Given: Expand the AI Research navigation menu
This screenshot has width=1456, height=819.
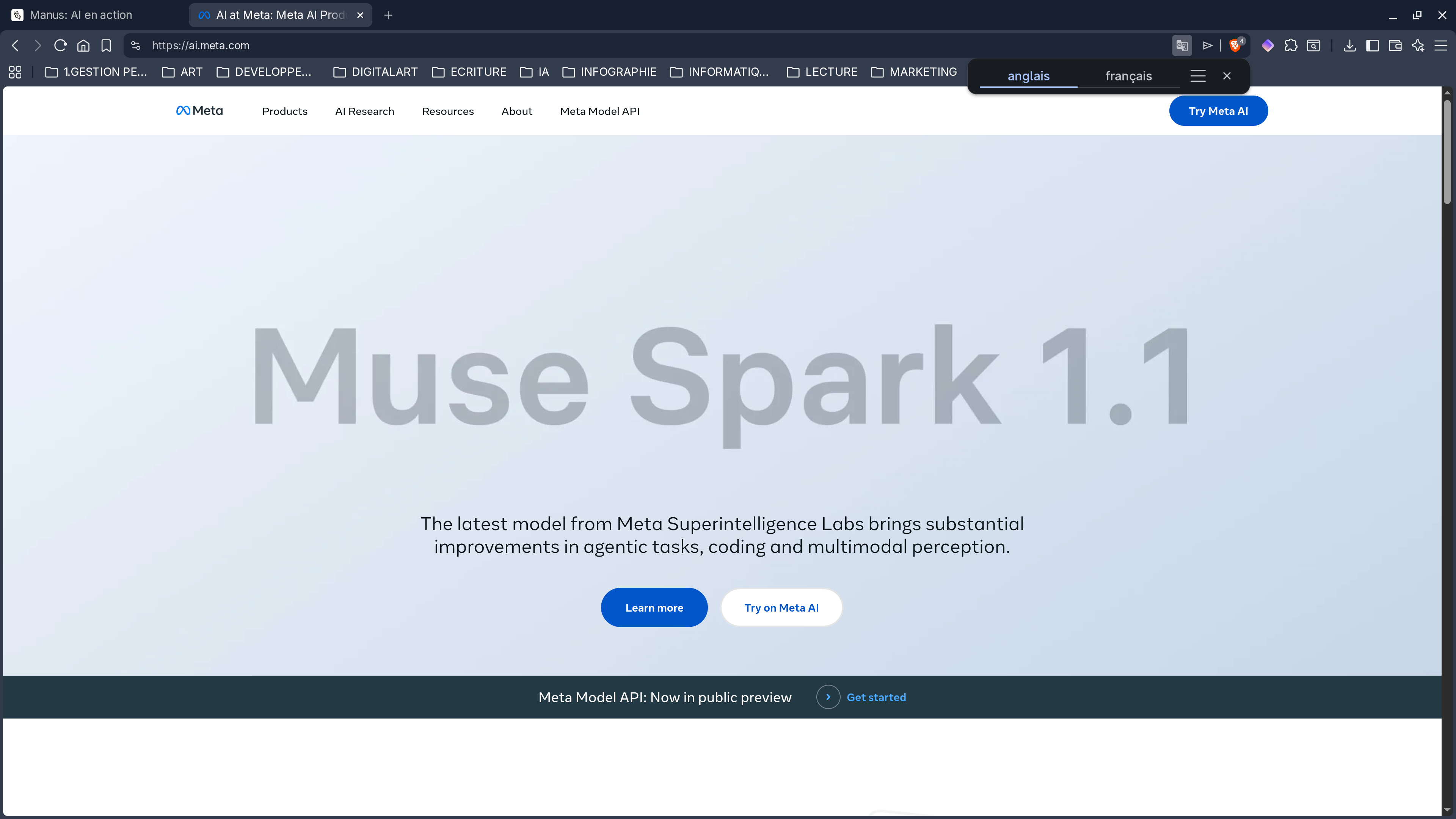Looking at the screenshot, I should 364,111.
